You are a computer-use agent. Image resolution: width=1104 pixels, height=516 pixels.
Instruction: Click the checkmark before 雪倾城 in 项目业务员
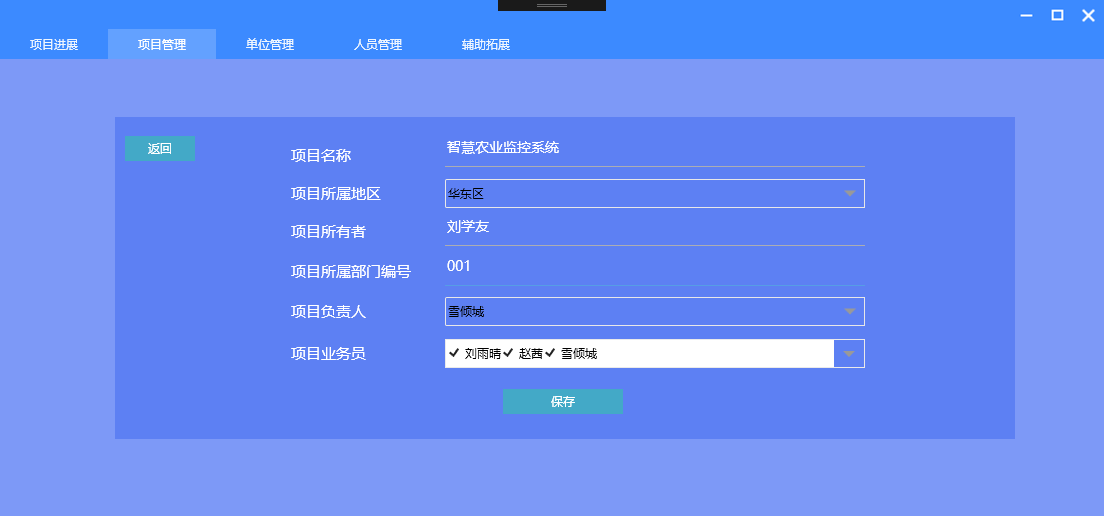tap(551, 353)
